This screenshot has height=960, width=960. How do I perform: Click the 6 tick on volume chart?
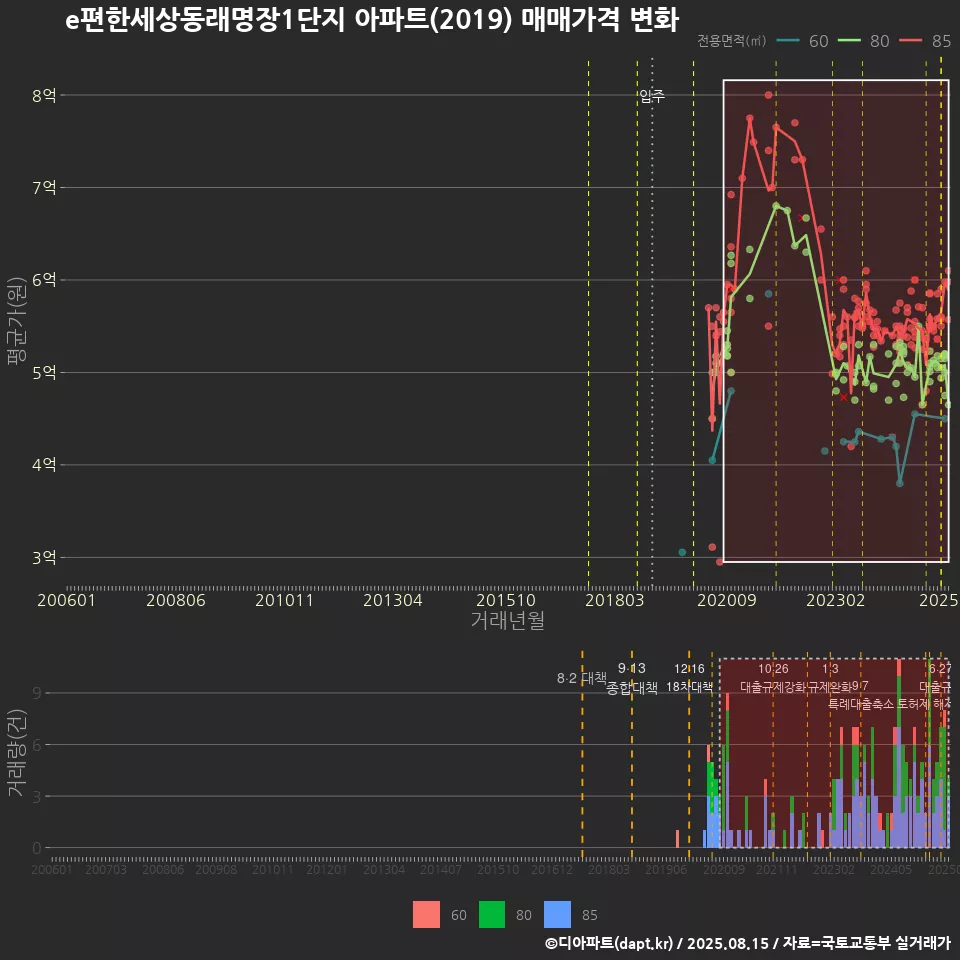coord(37,745)
